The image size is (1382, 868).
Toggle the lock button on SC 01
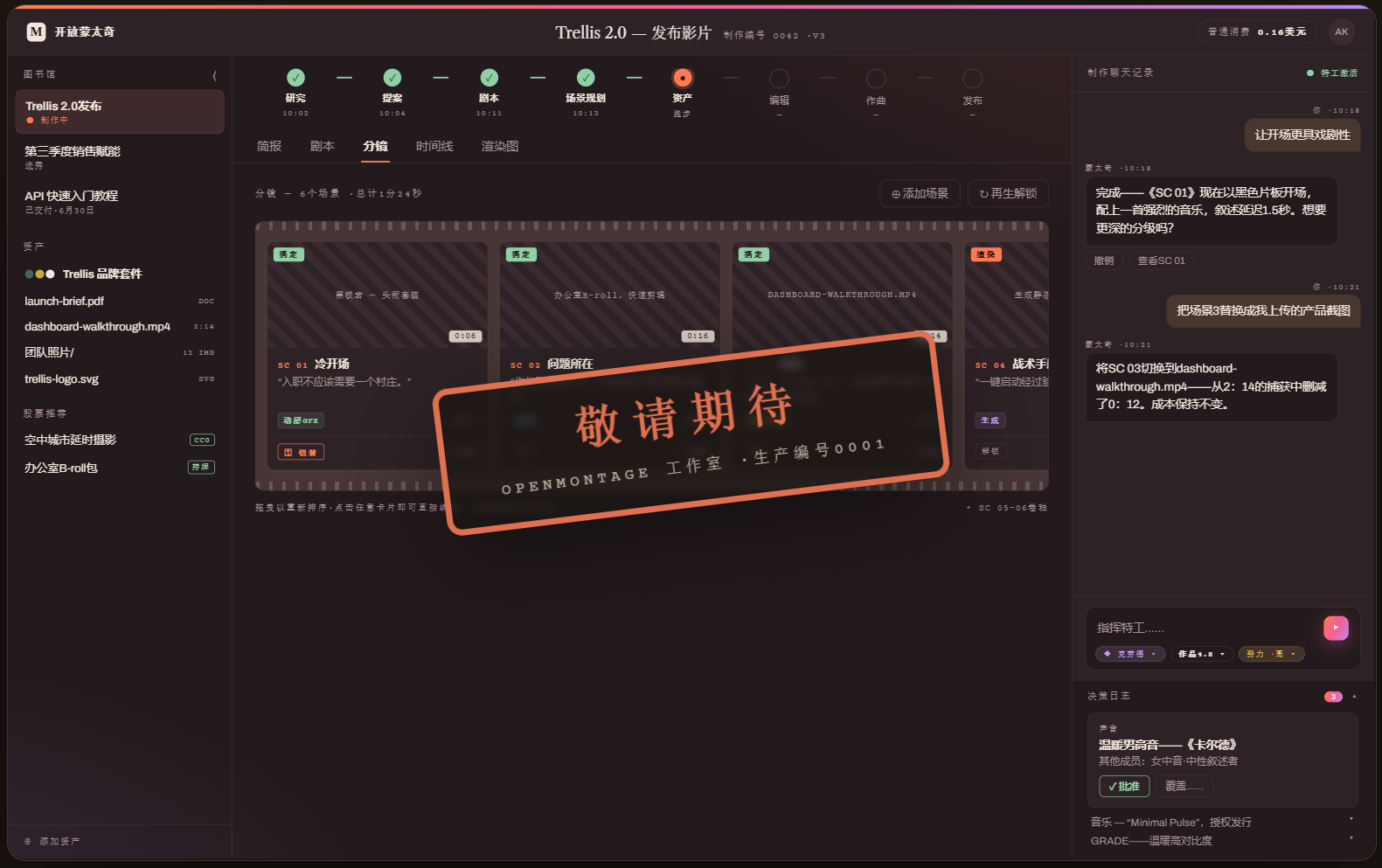point(301,452)
